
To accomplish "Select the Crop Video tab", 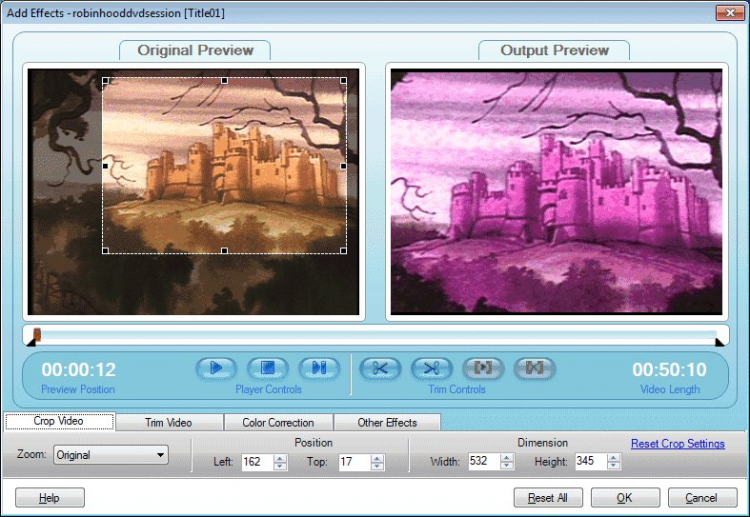I will pos(59,421).
